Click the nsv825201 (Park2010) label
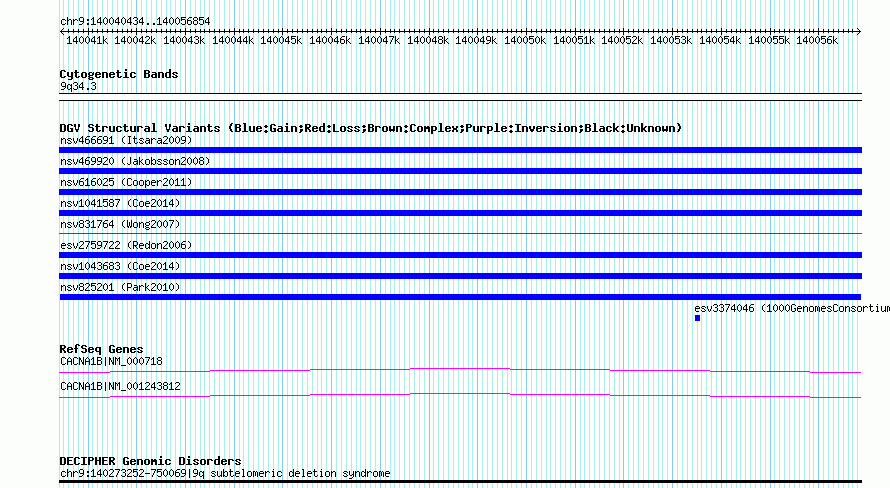The height and width of the screenshot is (488, 890). [x=120, y=287]
